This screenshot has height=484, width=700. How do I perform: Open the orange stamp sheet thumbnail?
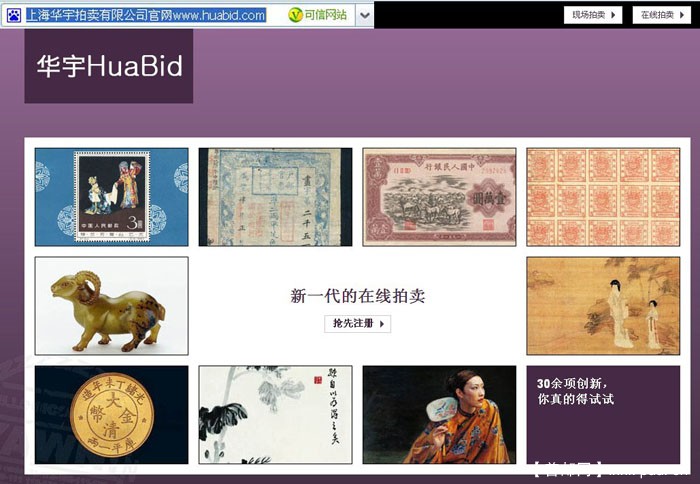tap(603, 197)
